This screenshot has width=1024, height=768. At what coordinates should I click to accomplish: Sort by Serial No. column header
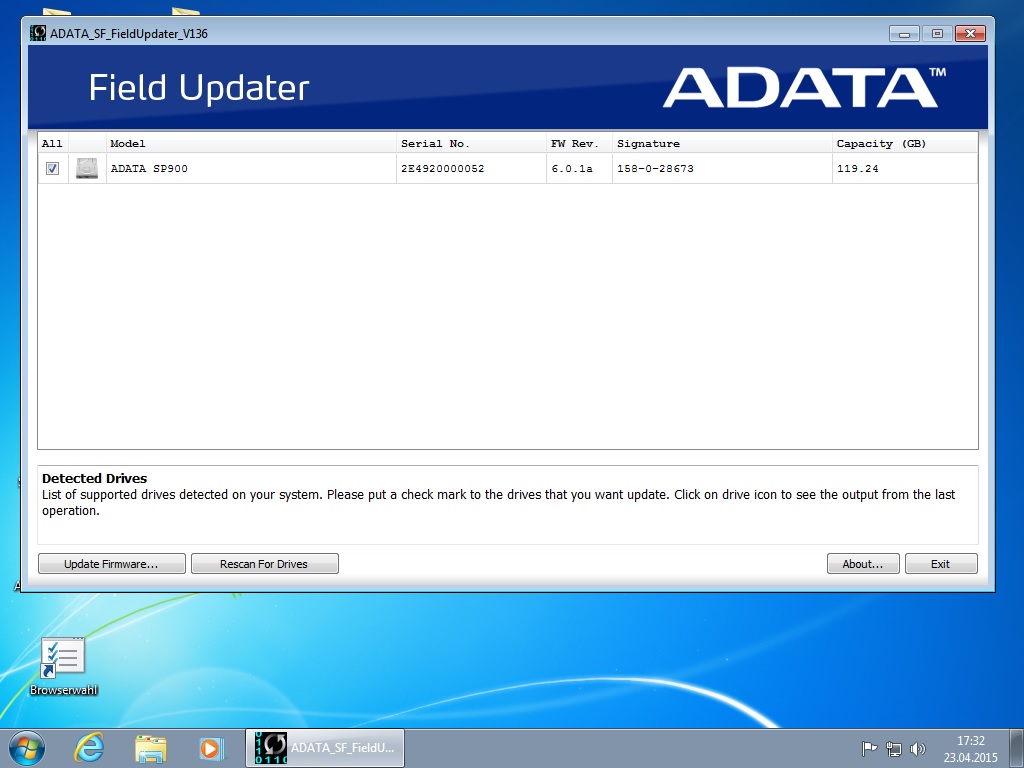[472, 144]
